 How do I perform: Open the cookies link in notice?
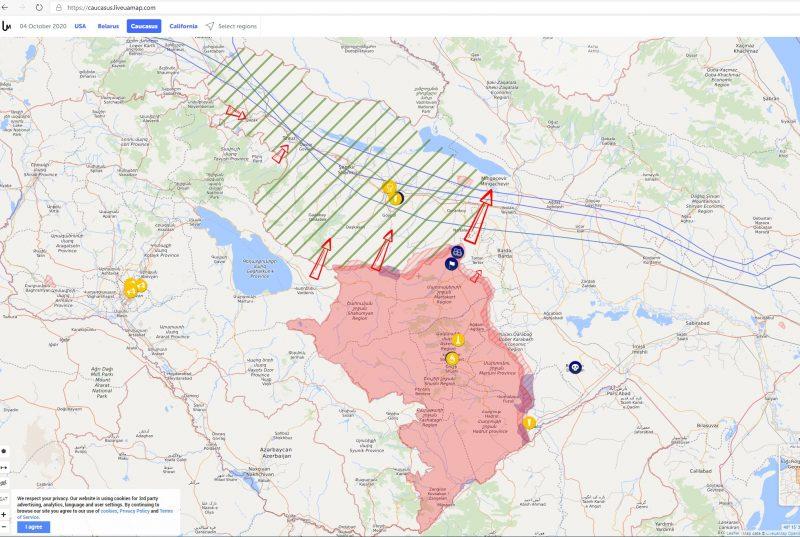[x=108, y=511]
